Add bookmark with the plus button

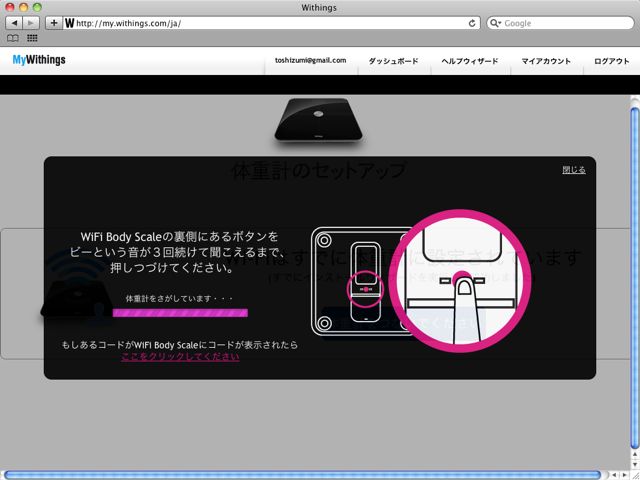[x=53, y=23]
